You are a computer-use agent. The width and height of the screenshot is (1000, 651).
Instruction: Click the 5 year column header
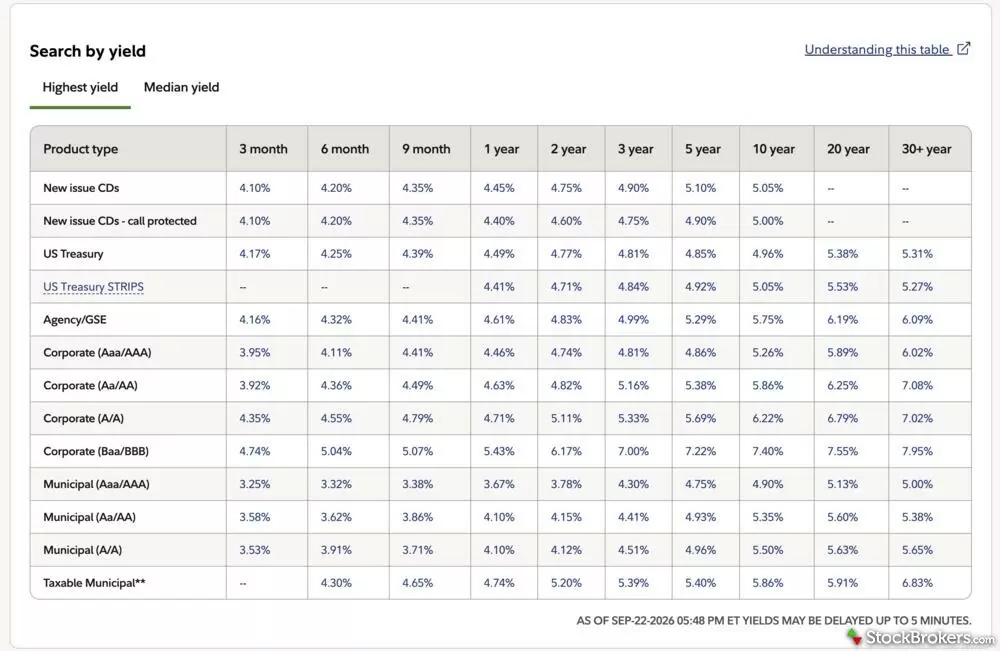pos(703,149)
